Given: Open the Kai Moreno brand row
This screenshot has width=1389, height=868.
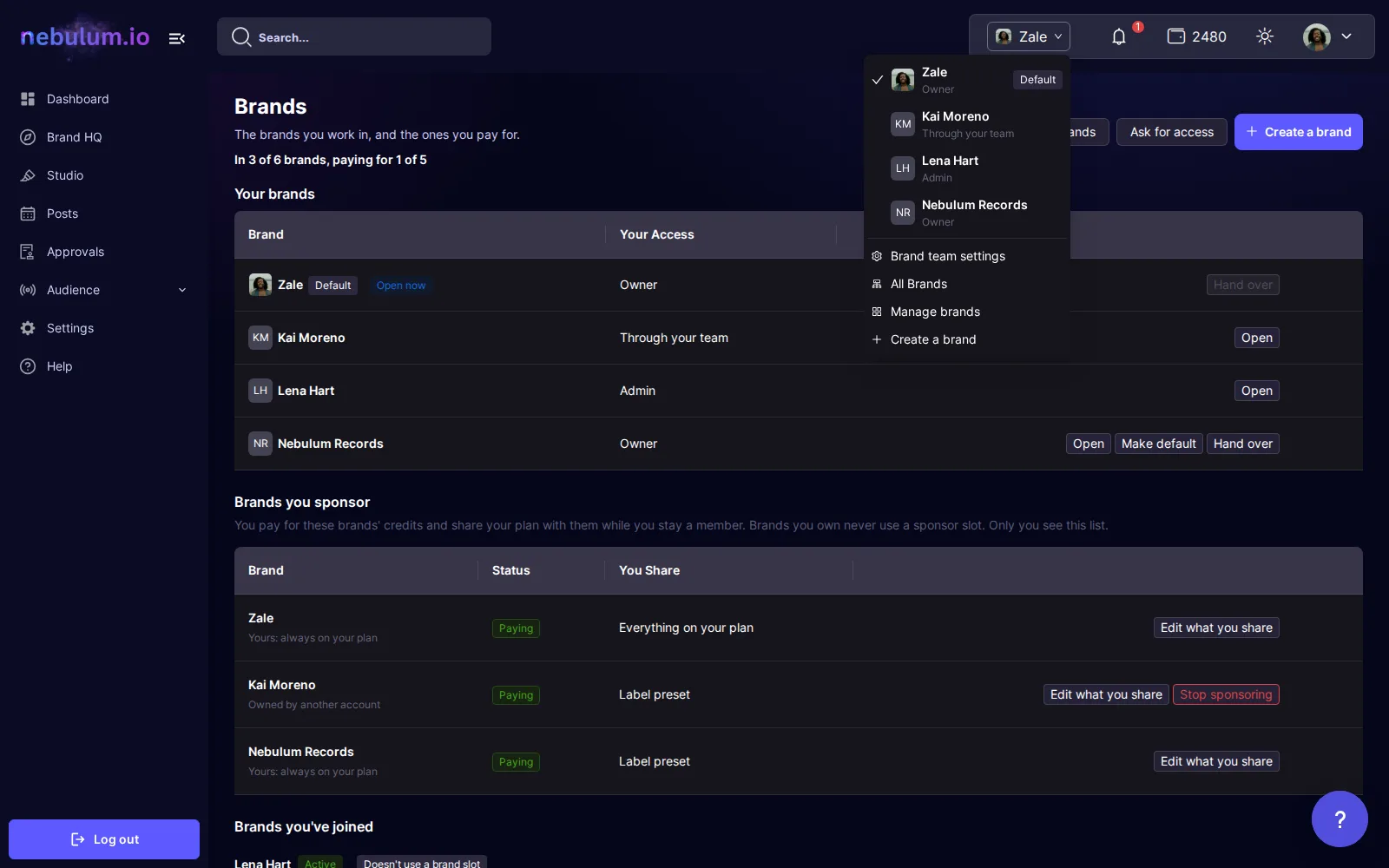Looking at the screenshot, I should pyautogui.click(x=1257, y=338).
